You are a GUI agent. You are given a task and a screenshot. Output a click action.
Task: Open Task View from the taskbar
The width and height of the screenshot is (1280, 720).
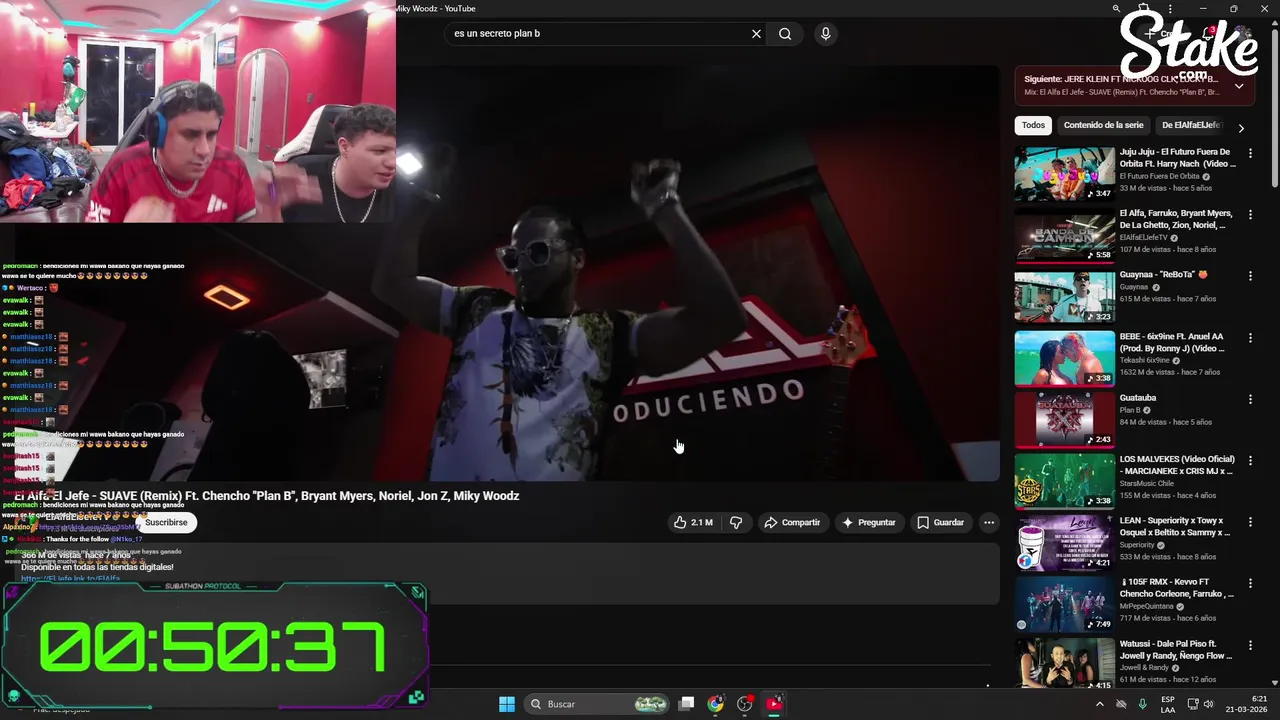tap(686, 704)
